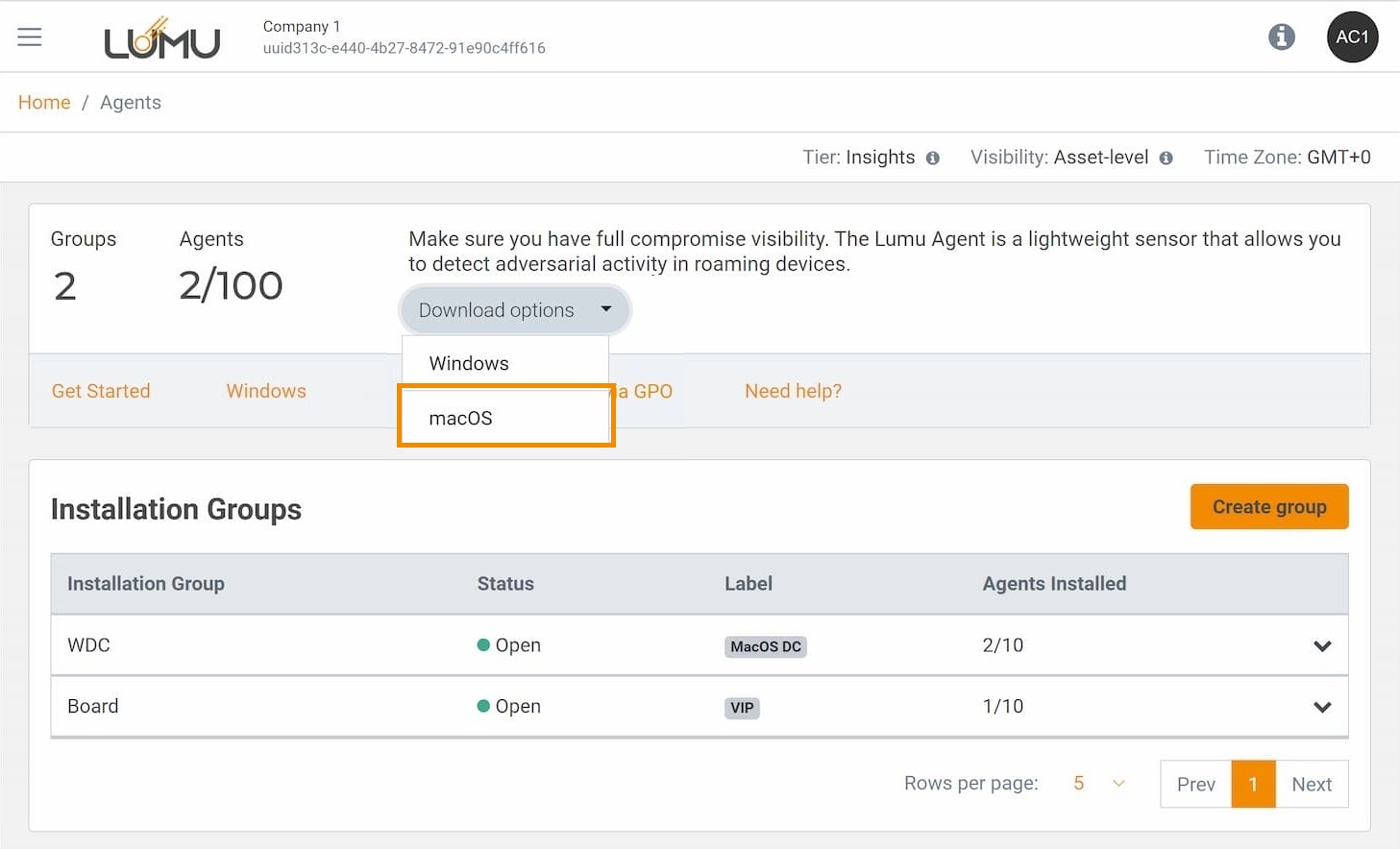Expand the WDC group row
Screen dimensions: 1400x849
point(1321,646)
